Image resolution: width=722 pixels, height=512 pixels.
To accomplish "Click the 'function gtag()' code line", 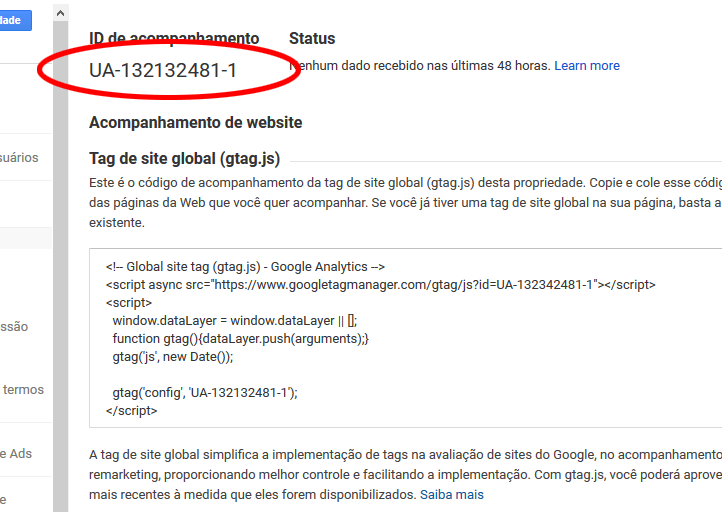I will [x=240, y=338].
